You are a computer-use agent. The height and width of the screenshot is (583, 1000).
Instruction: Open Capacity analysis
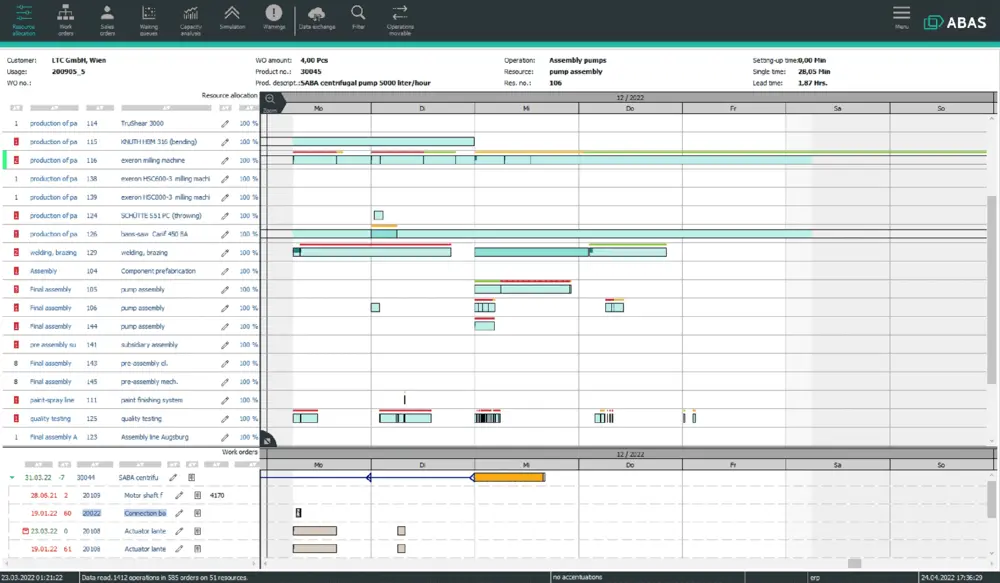click(191, 20)
